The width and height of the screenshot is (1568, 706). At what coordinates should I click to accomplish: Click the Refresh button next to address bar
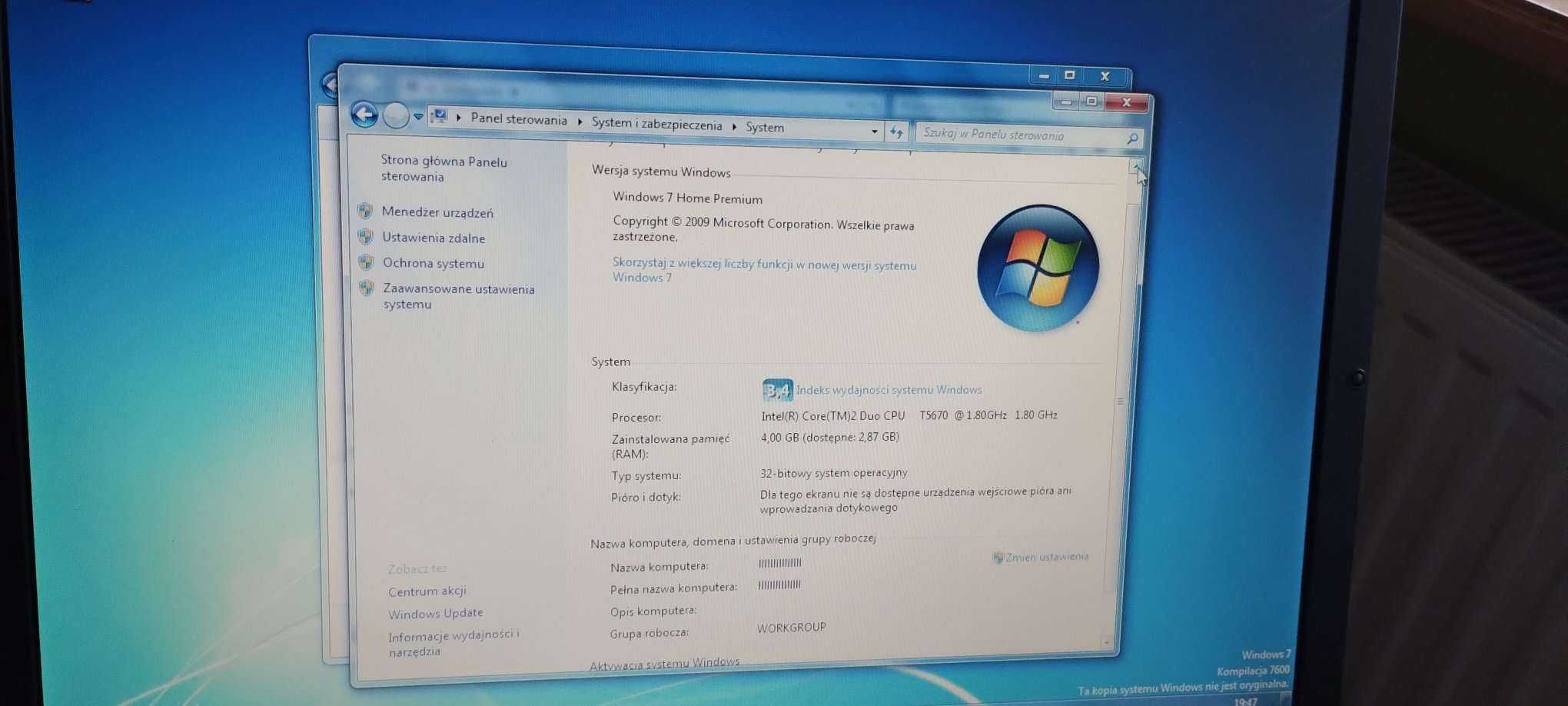[x=896, y=132]
